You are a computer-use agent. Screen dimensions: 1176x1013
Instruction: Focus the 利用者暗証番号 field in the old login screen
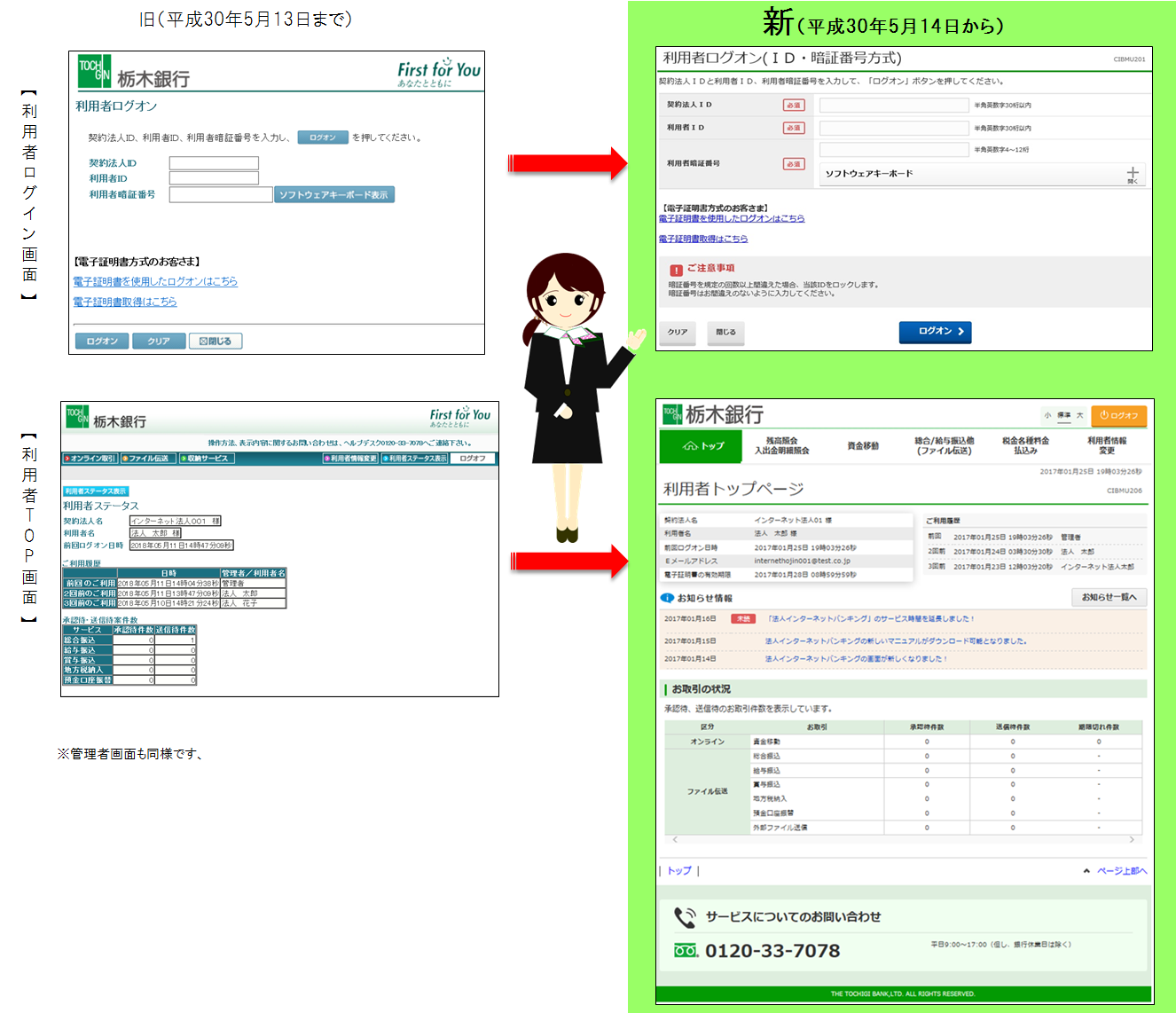221,195
